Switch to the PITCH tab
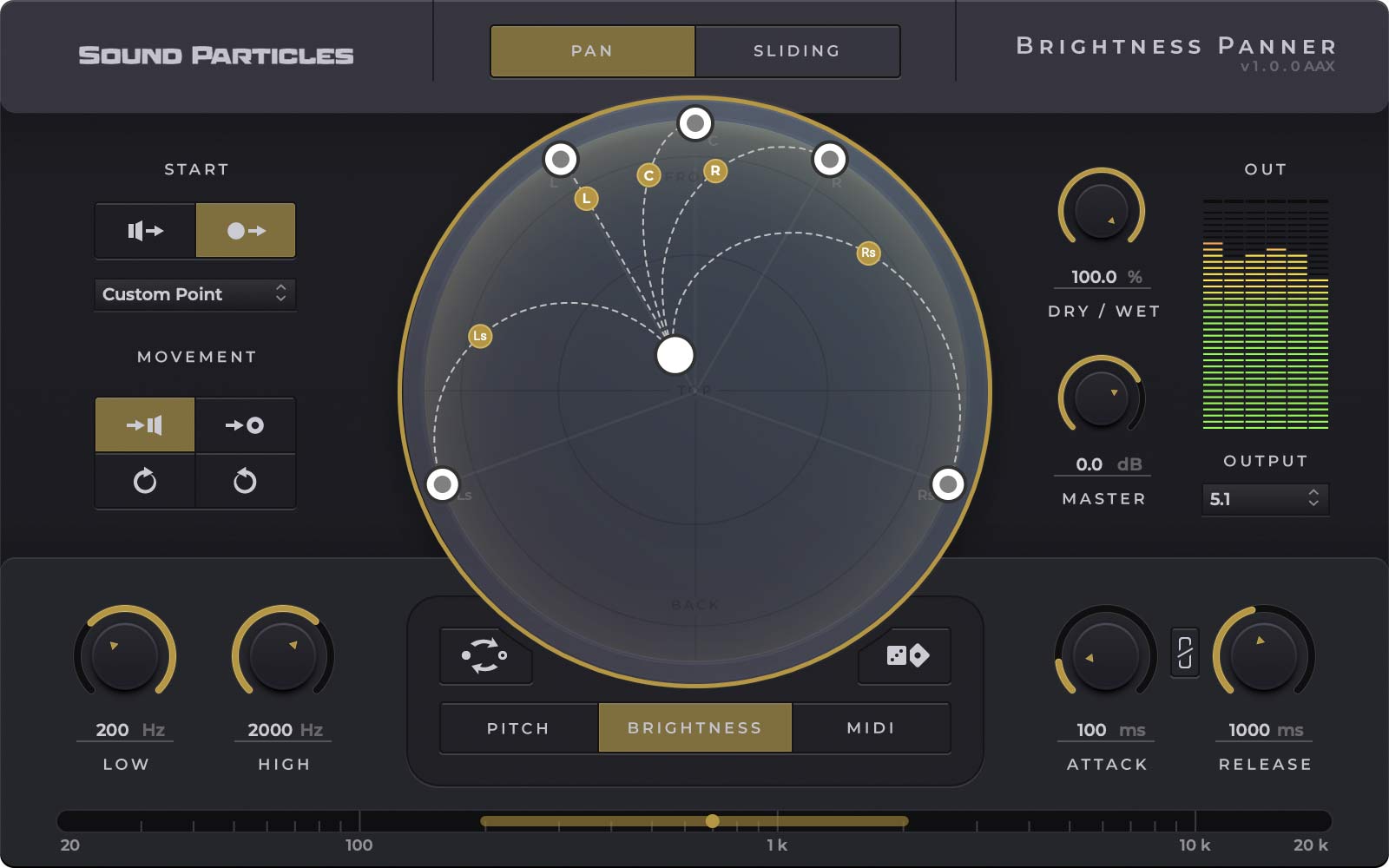1389x868 pixels. (518, 727)
